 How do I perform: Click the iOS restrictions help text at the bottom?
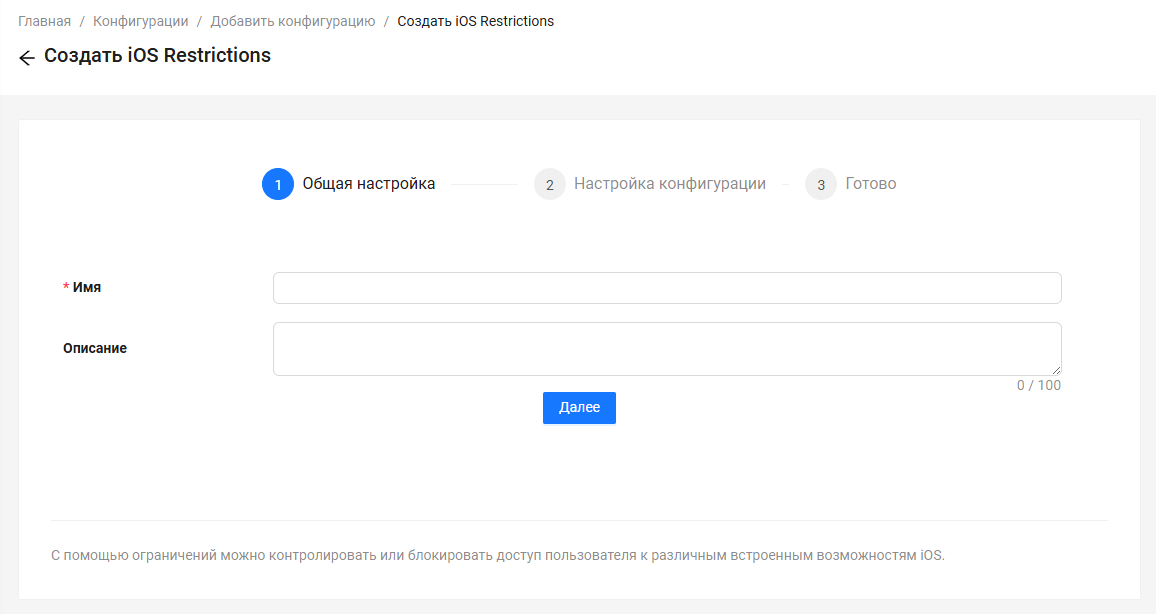coord(497,556)
